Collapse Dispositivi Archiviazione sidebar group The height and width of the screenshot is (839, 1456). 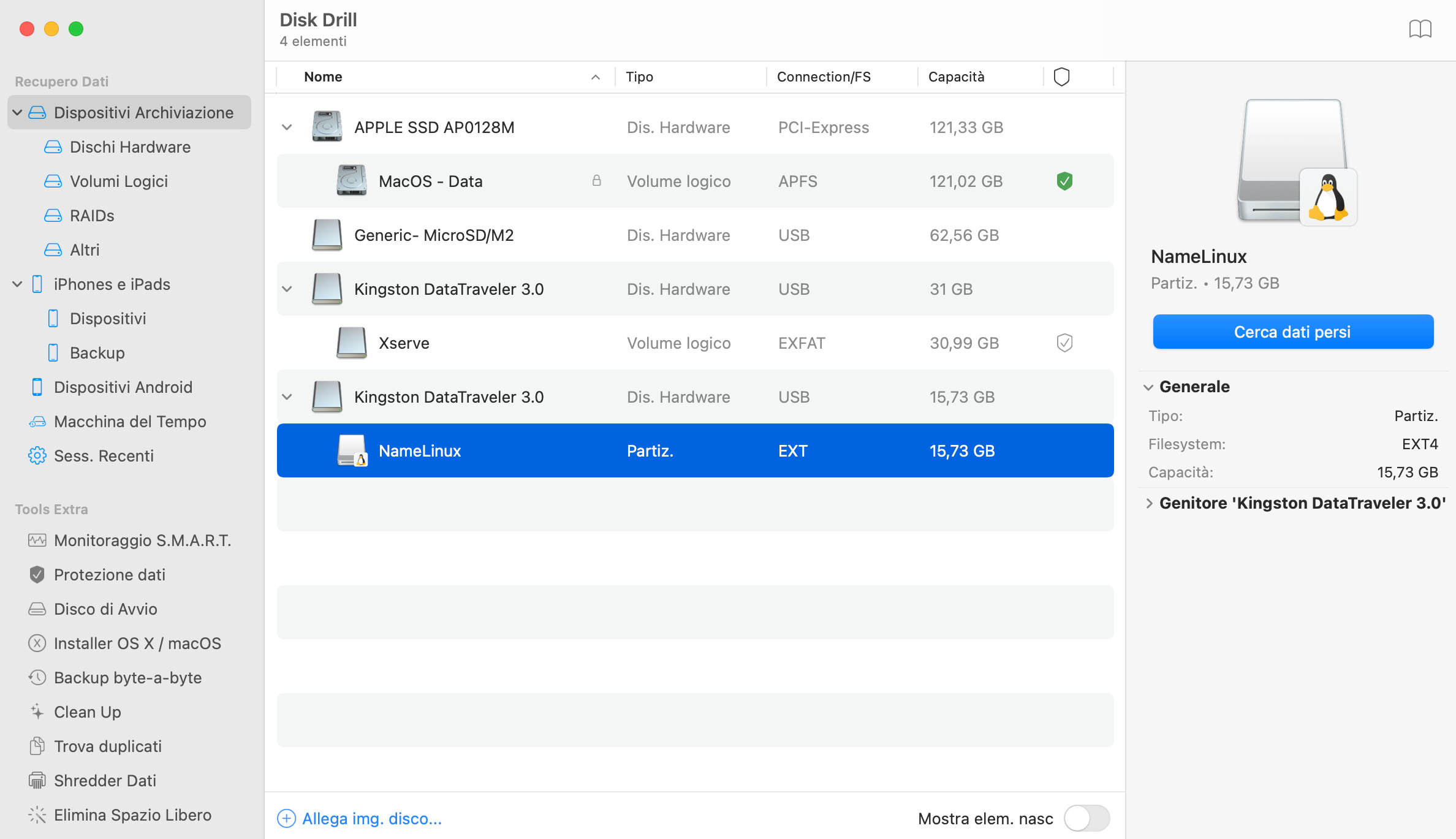point(17,113)
